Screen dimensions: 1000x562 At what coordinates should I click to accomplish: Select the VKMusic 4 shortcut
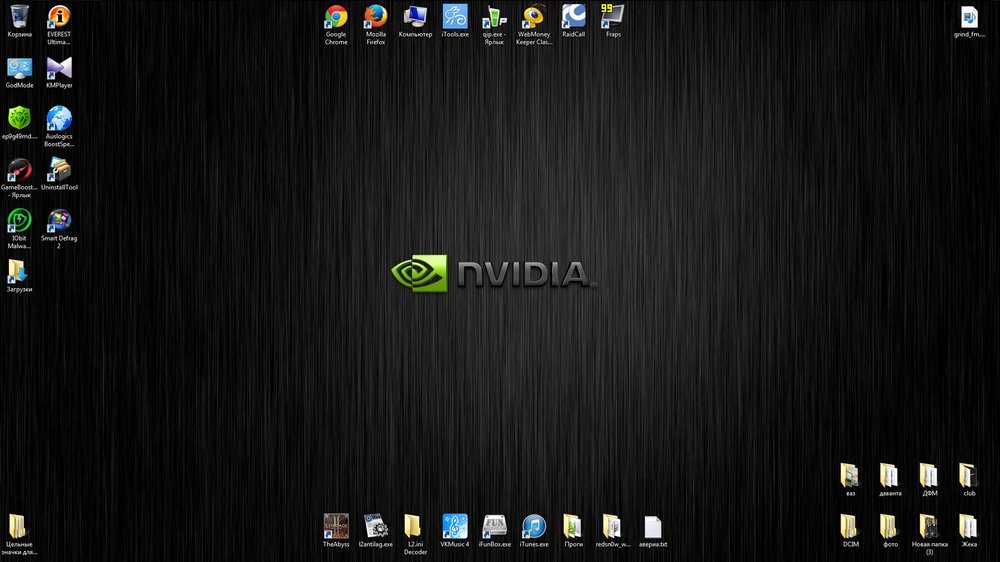[x=455, y=526]
